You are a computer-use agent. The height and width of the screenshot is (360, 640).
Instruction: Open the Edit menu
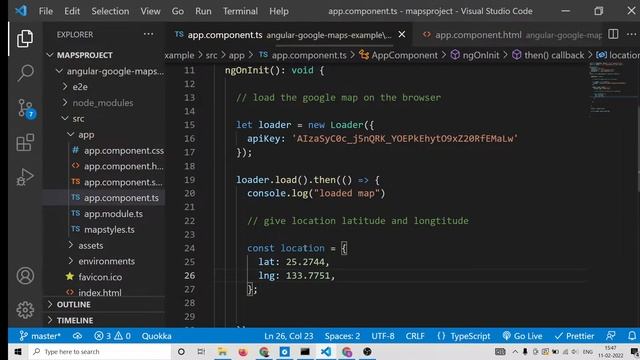[72, 11]
